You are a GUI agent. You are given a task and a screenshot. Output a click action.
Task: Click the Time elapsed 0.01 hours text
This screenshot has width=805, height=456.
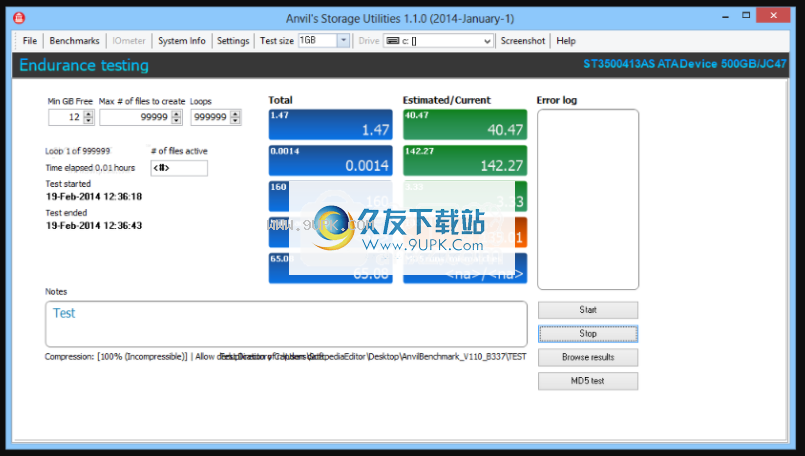90,168
